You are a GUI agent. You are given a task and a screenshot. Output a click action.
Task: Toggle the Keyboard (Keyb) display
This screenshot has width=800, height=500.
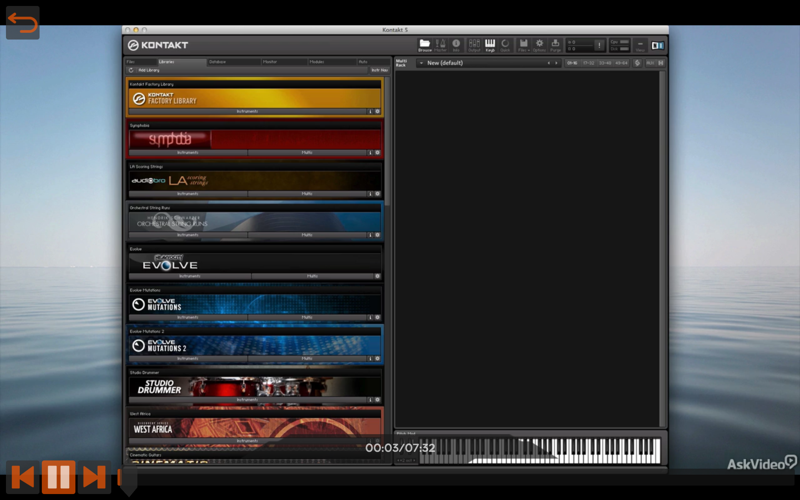490,45
